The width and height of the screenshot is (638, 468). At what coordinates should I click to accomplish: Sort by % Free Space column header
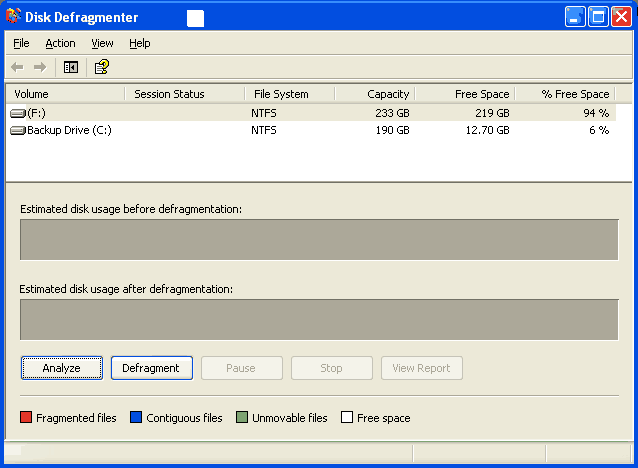[565, 94]
